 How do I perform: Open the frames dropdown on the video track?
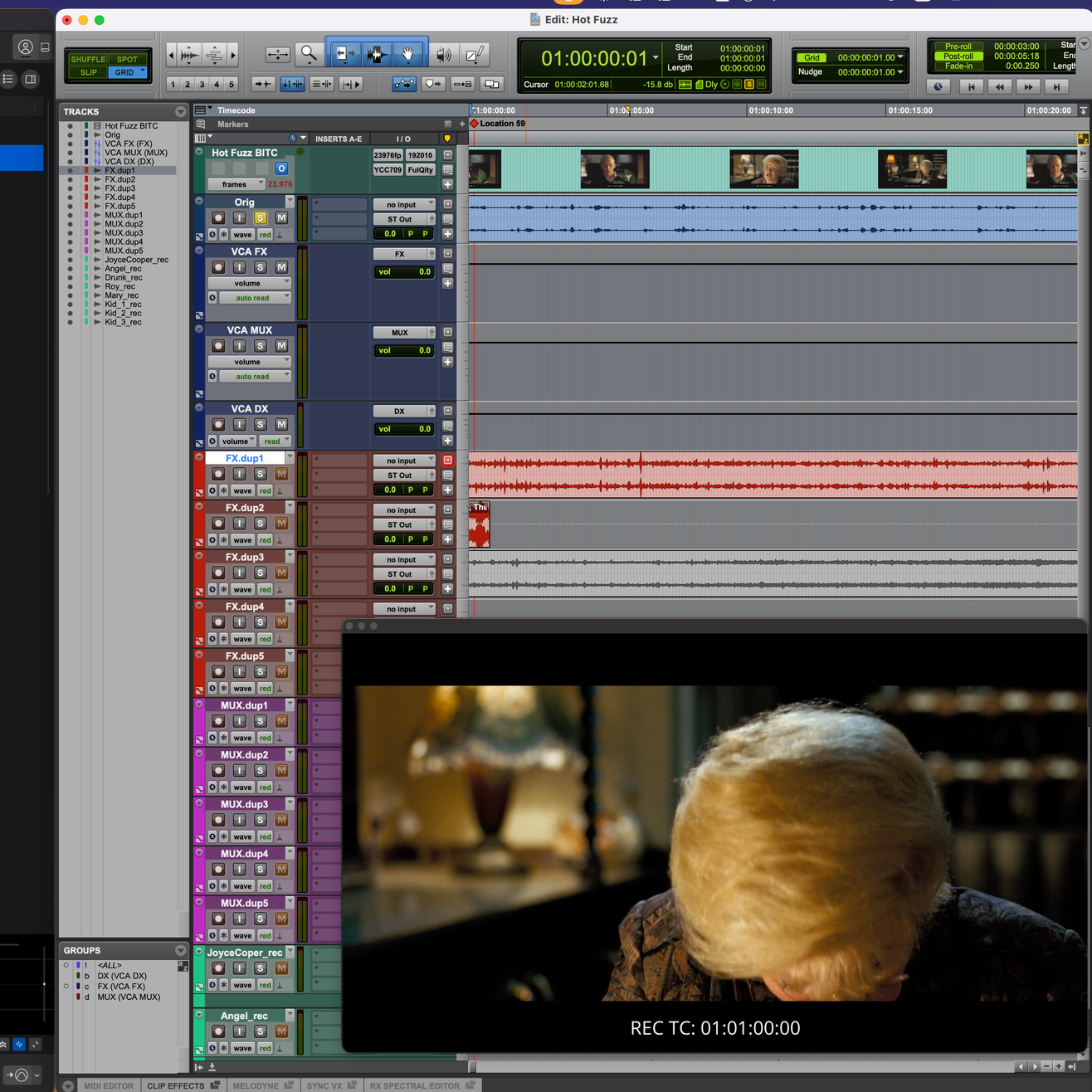point(236,184)
